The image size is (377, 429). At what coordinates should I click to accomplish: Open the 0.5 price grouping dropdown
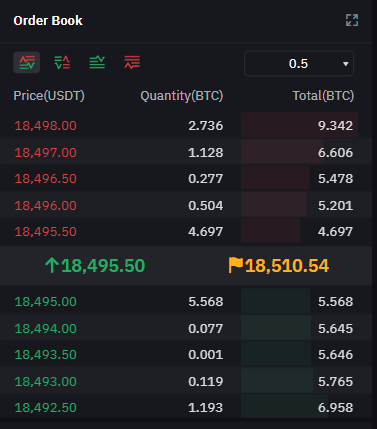(x=299, y=63)
